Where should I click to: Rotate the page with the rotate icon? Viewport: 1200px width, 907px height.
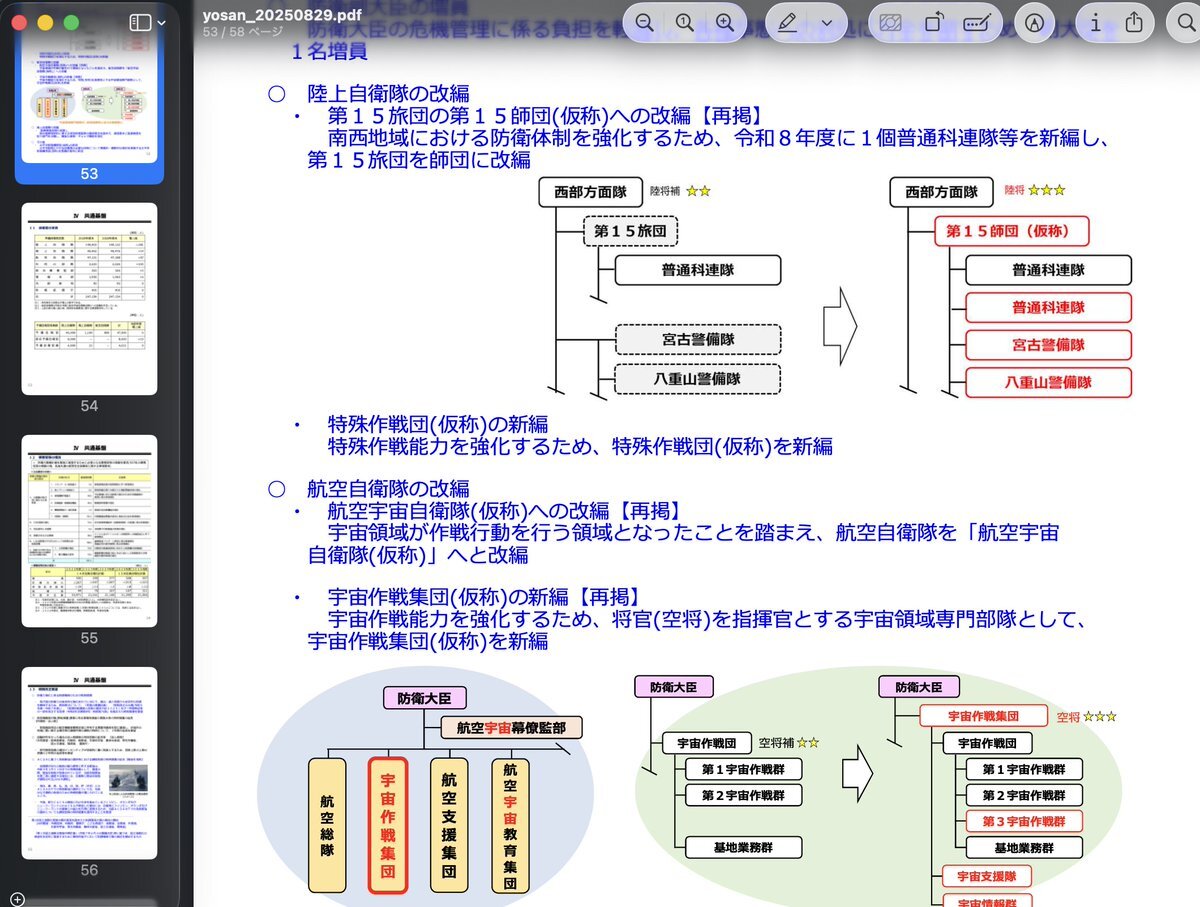(x=933, y=22)
